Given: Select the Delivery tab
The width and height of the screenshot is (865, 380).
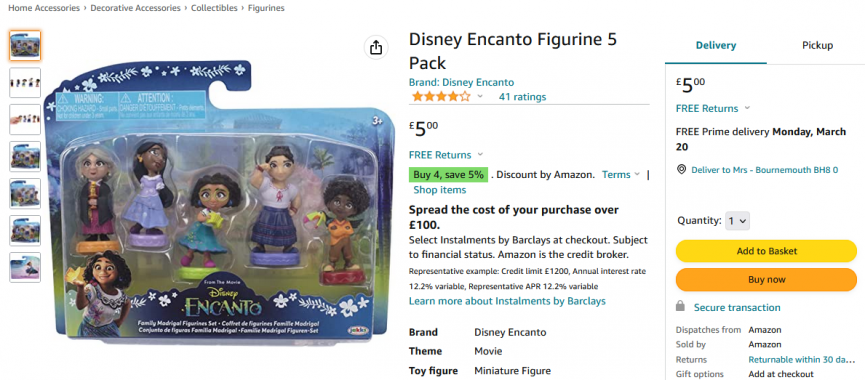Looking at the screenshot, I should 716,46.
